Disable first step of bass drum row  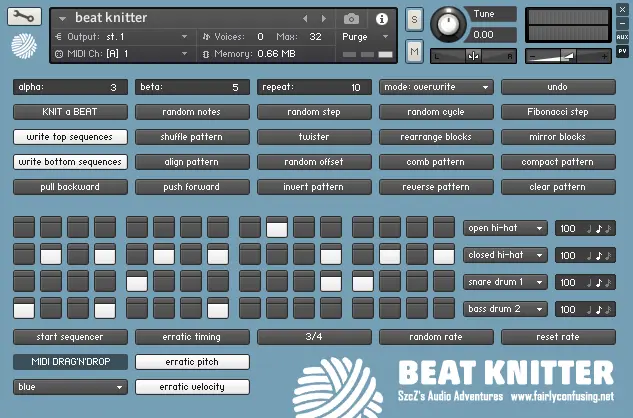click(x=24, y=308)
